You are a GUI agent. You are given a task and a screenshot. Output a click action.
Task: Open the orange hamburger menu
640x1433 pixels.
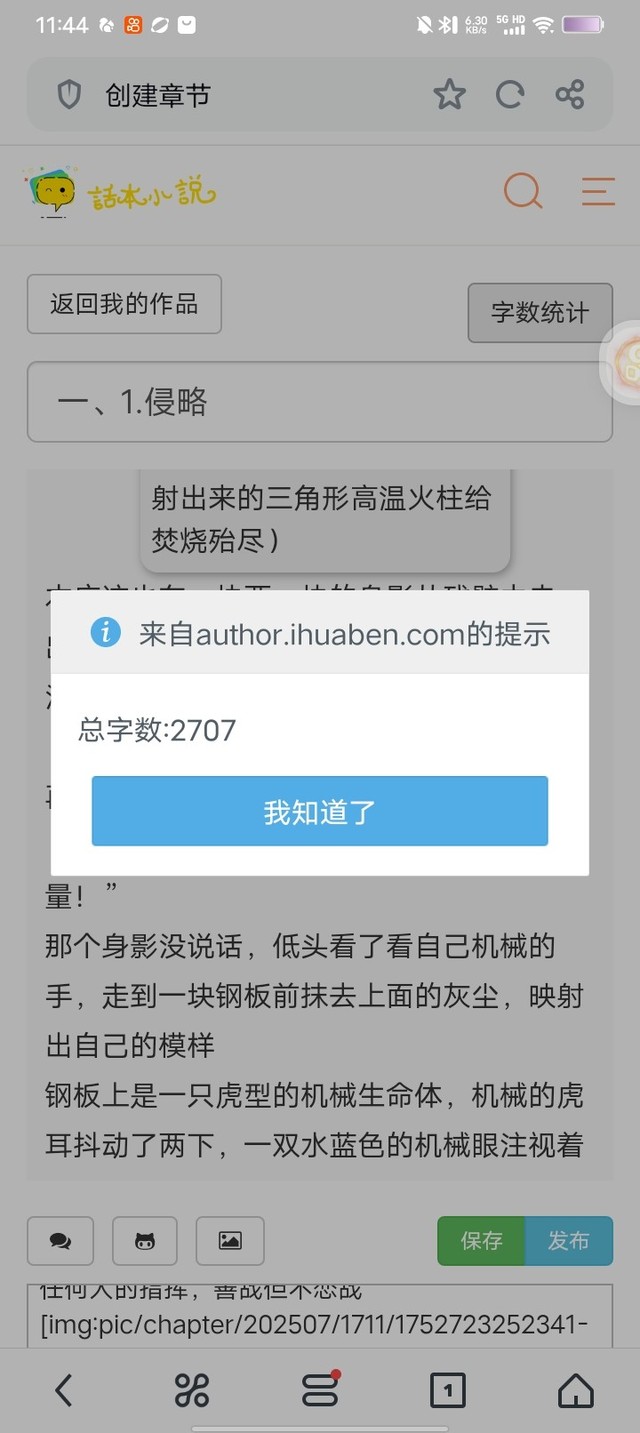(x=598, y=191)
